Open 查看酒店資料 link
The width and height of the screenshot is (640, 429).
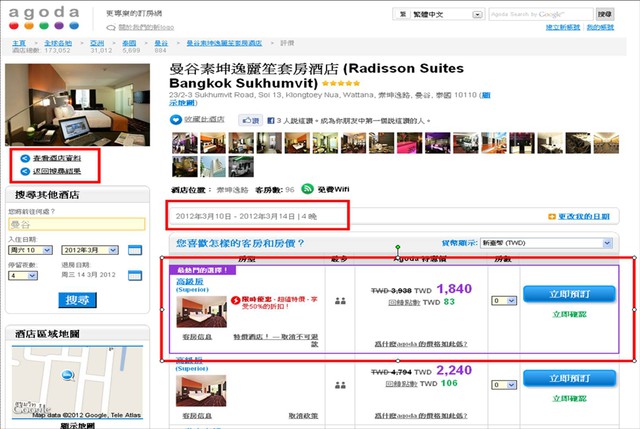coord(57,158)
